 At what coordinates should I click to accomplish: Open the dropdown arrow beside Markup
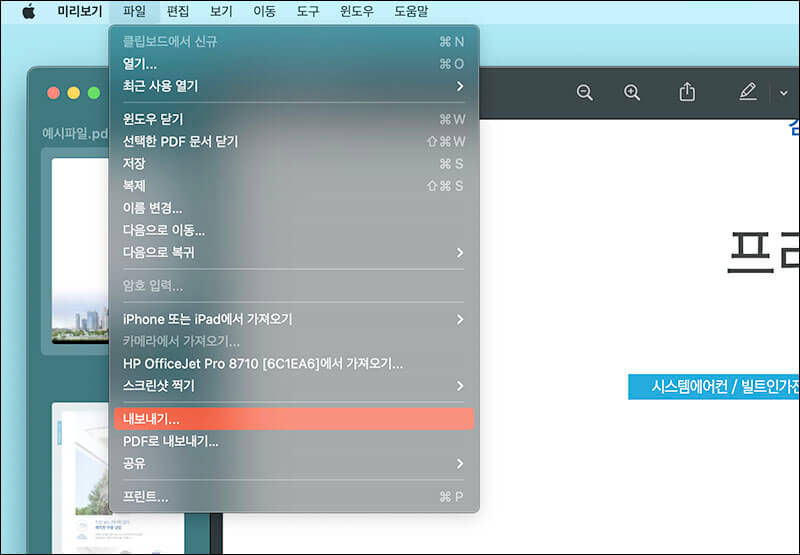click(784, 93)
